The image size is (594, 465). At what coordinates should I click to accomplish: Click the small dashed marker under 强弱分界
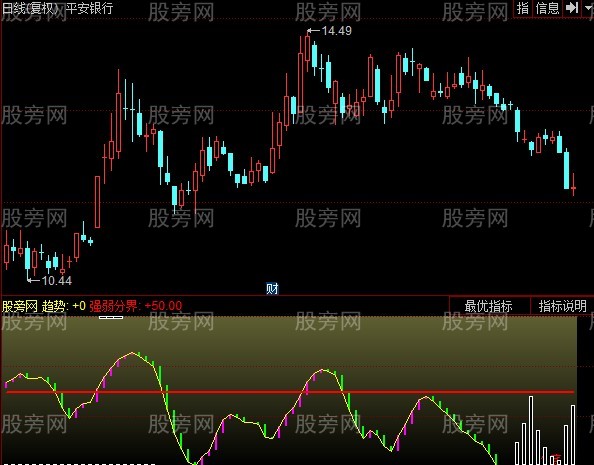pyautogui.click(x=111, y=318)
